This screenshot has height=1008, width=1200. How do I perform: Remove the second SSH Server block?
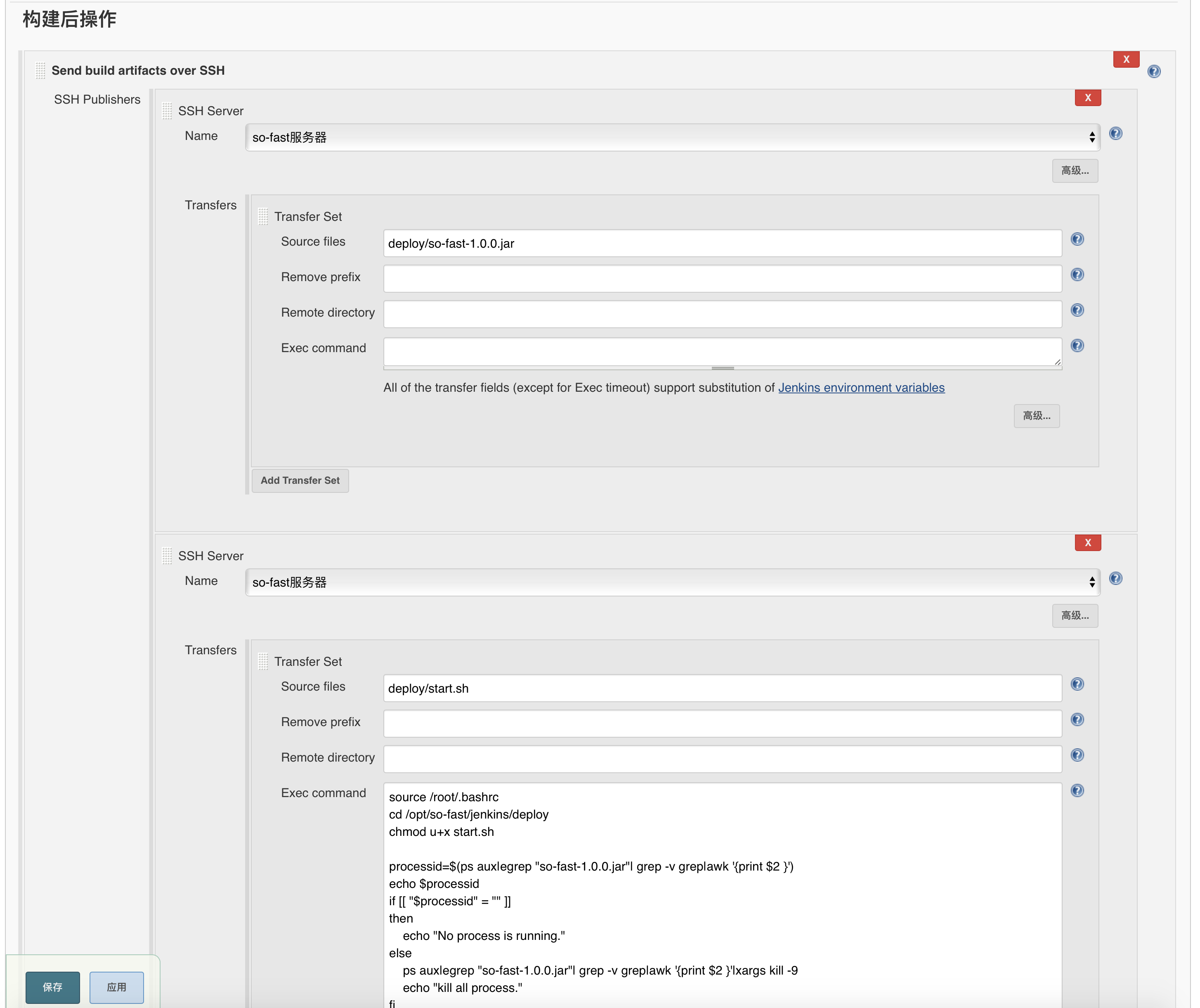1087,542
